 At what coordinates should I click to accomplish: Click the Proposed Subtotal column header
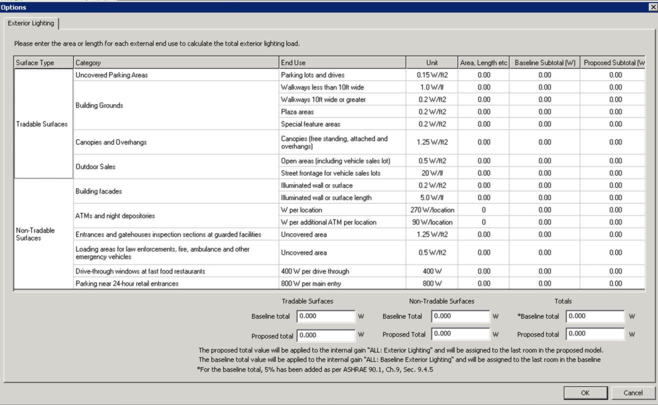613,63
